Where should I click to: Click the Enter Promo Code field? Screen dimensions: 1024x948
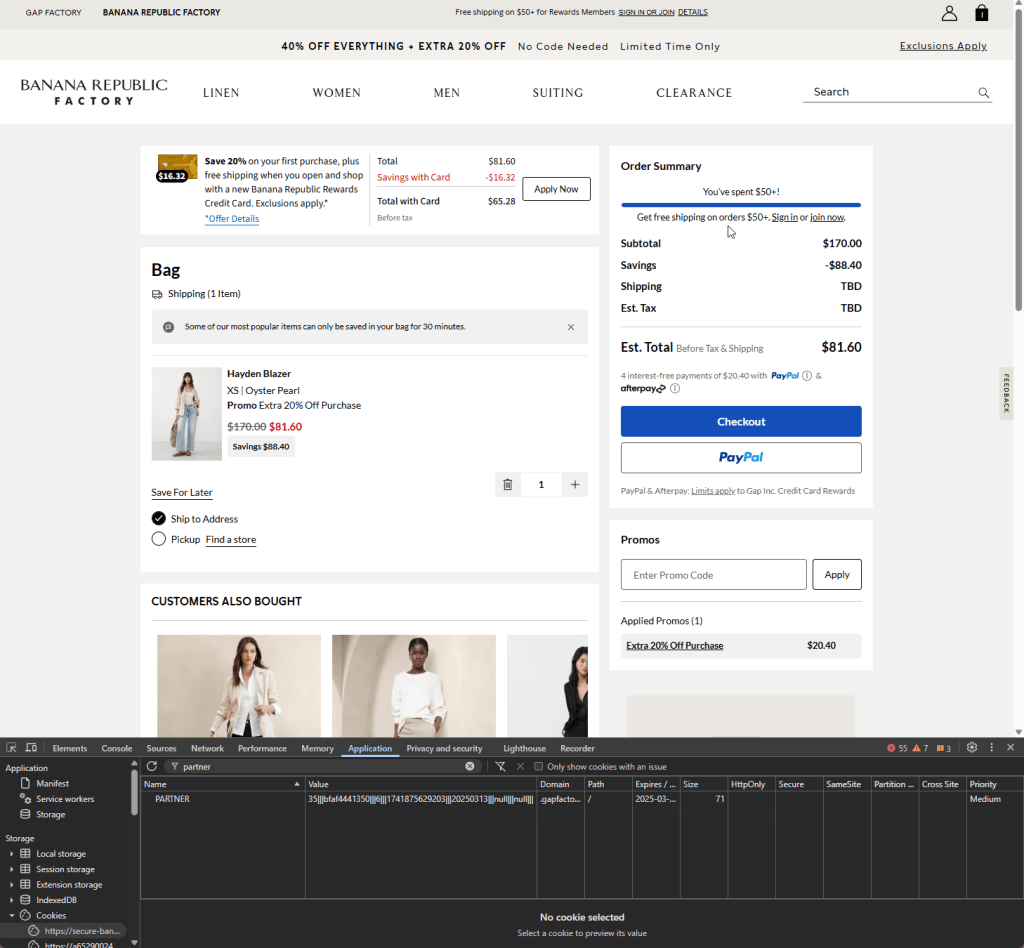point(713,575)
